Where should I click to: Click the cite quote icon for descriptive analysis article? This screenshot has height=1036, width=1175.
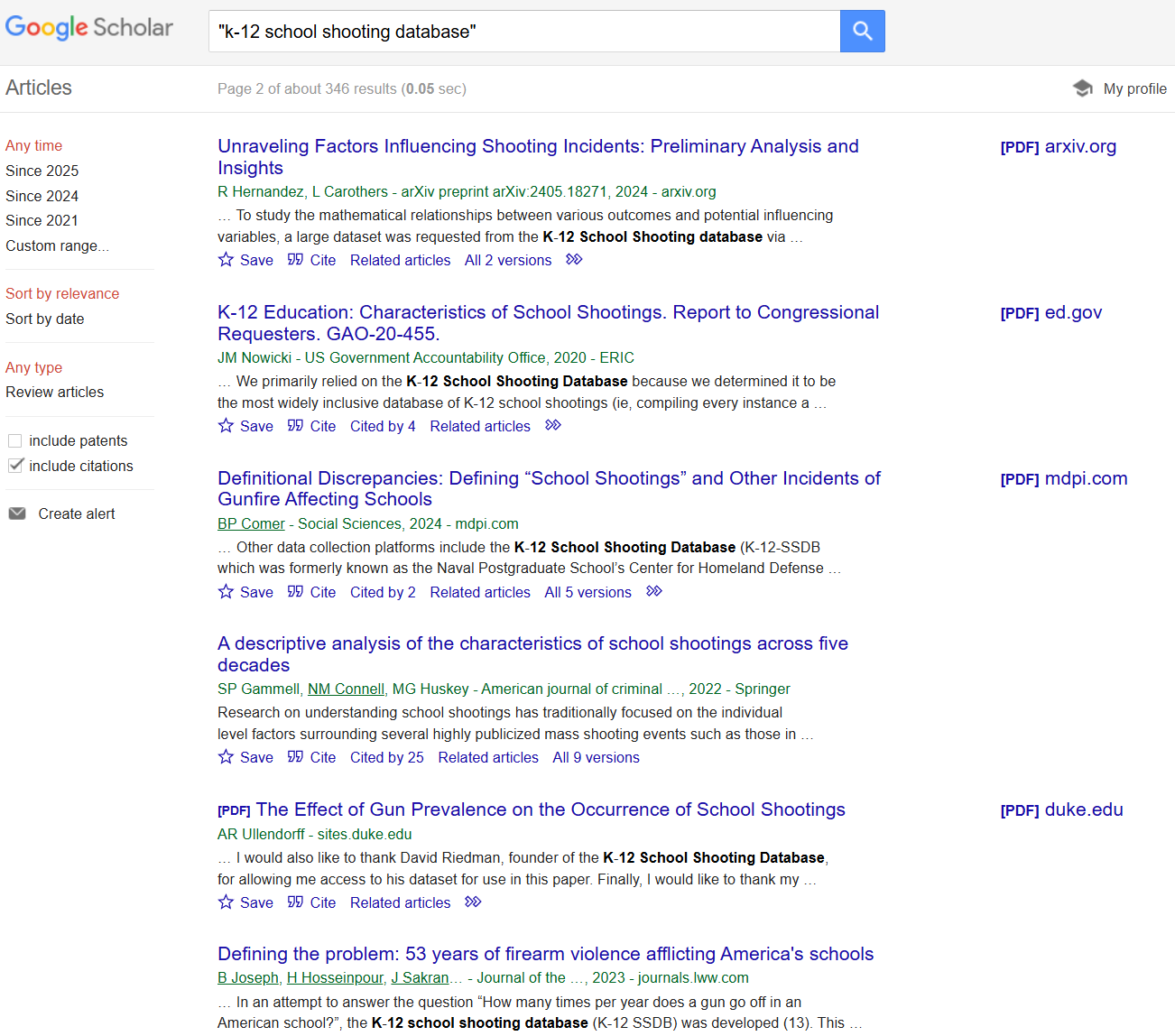click(295, 757)
